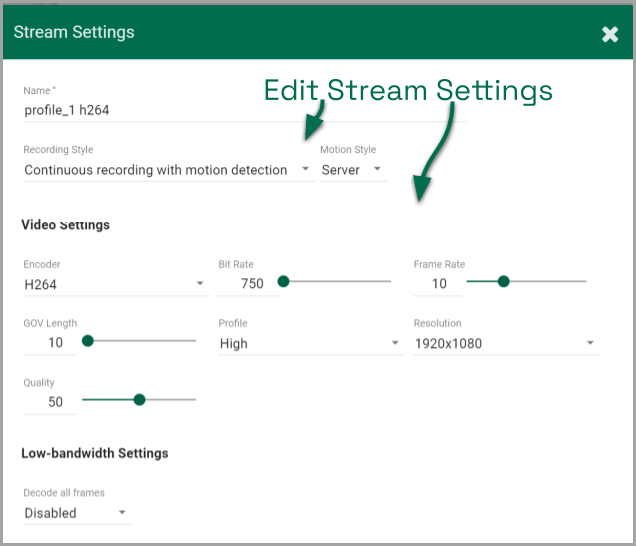Image resolution: width=636 pixels, height=546 pixels.
Task: Open the Profile dropdown
Action: click(x=309, y=344)
